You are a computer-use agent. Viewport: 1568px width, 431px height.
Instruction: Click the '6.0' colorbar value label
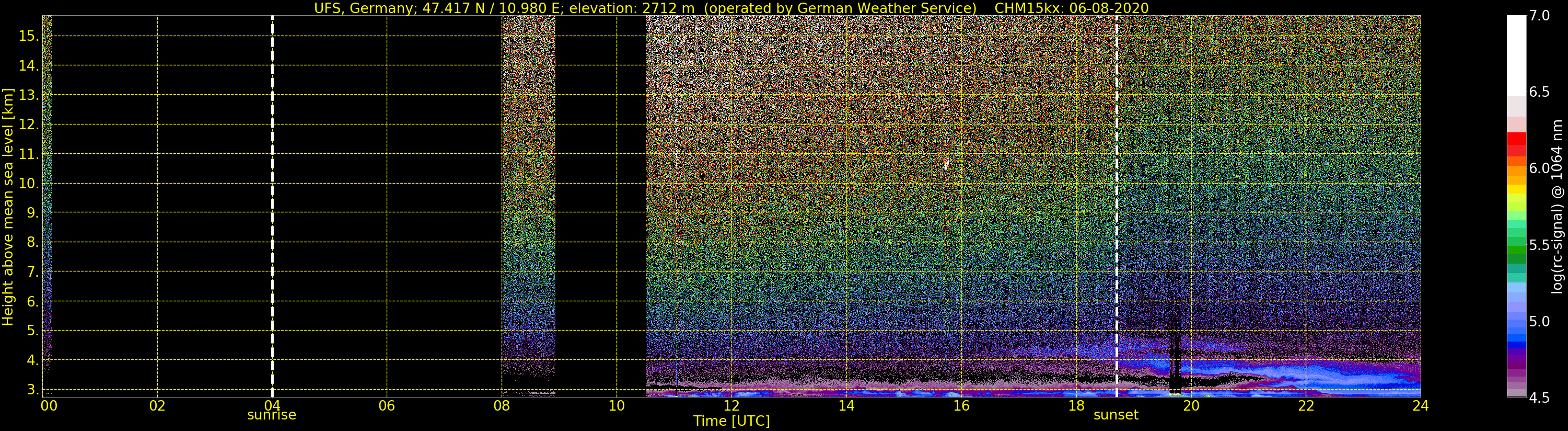point(1539,168)
